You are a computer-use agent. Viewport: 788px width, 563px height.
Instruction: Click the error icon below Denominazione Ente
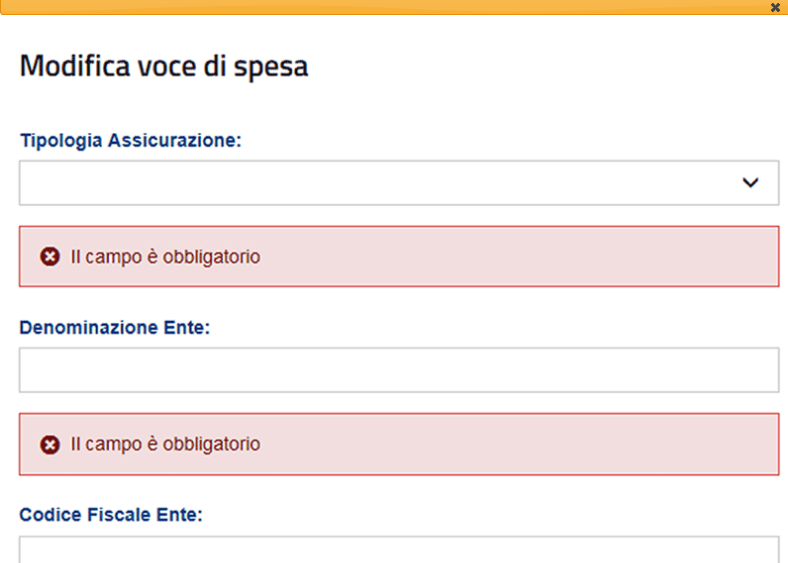(50, 444)
